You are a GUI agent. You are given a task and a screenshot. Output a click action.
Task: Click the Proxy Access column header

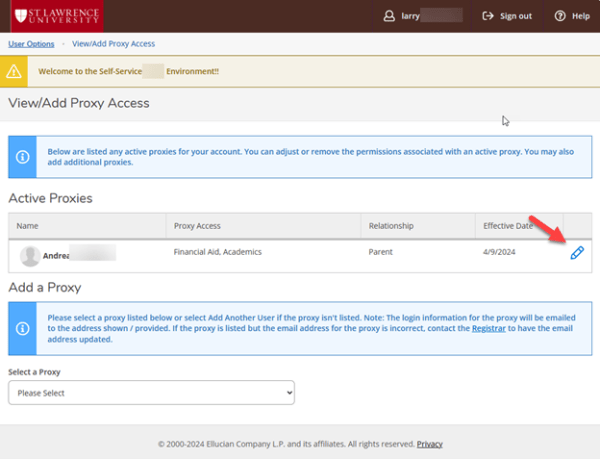(x=197, y=226)
